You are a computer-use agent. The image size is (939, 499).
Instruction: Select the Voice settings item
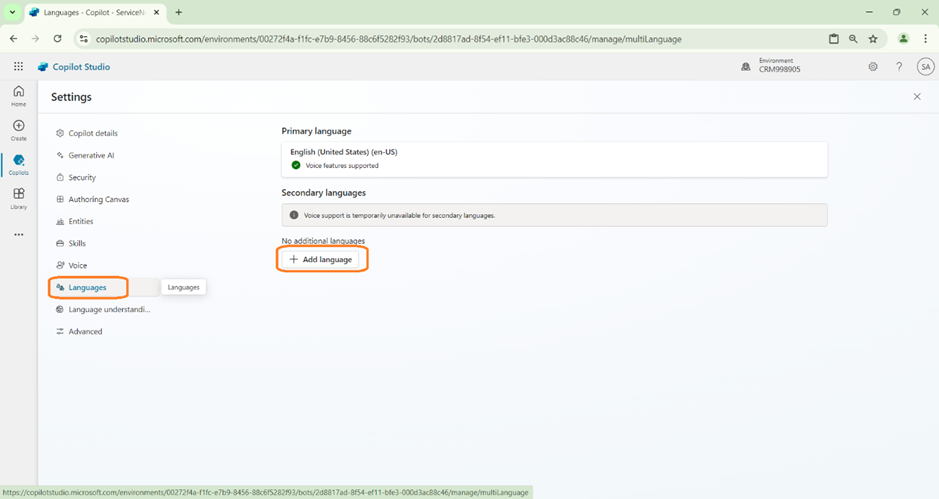(77, 265)
